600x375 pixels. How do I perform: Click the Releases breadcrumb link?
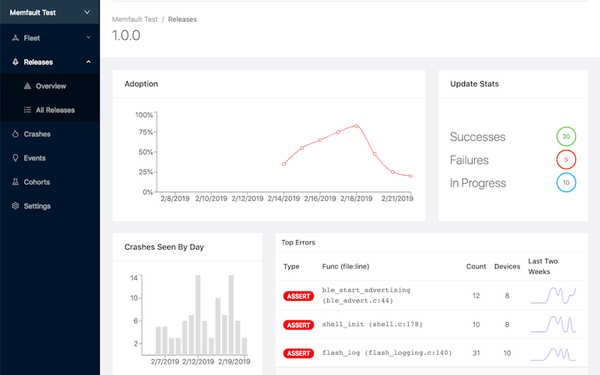point(182,19)
